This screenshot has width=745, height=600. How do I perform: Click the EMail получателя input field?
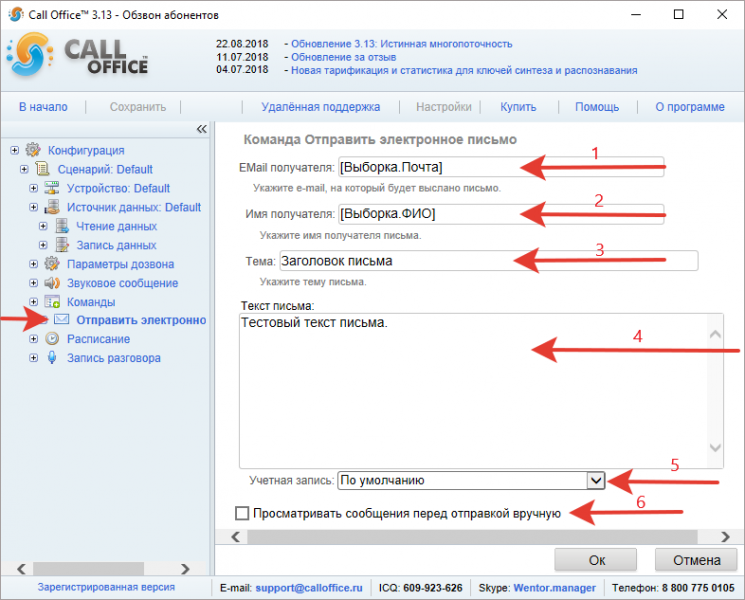(501, 167)
